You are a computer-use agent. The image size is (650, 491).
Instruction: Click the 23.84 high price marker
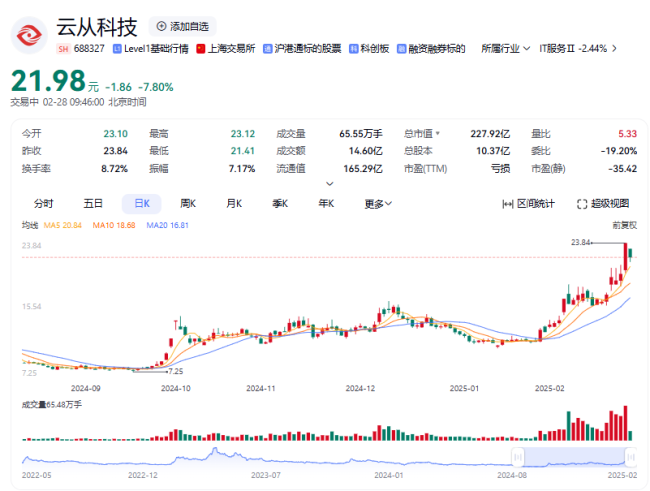pos(580,242)
